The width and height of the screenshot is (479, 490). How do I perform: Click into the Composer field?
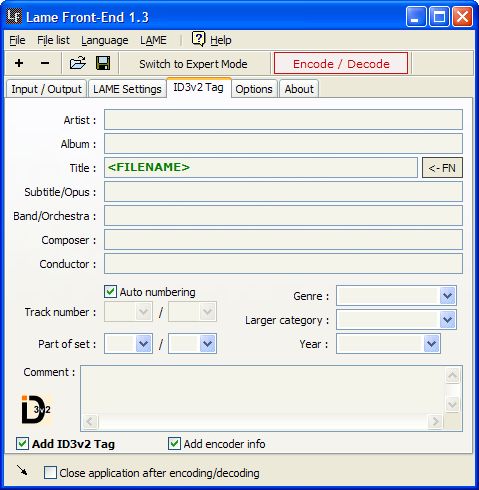click(283, 239)
